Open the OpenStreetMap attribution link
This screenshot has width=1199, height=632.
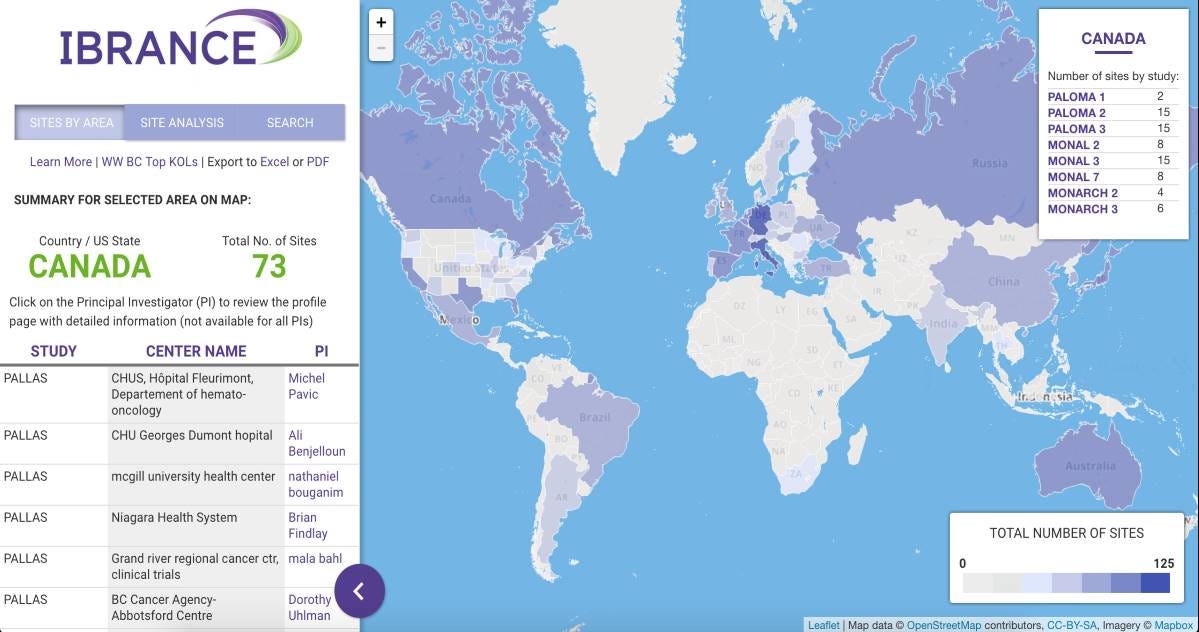point(944,625)
